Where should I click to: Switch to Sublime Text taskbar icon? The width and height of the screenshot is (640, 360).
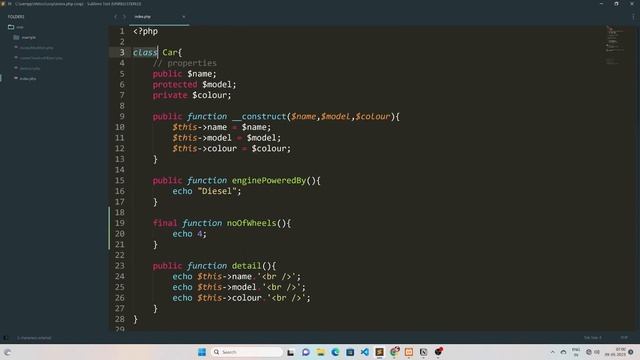click(379, 352)
